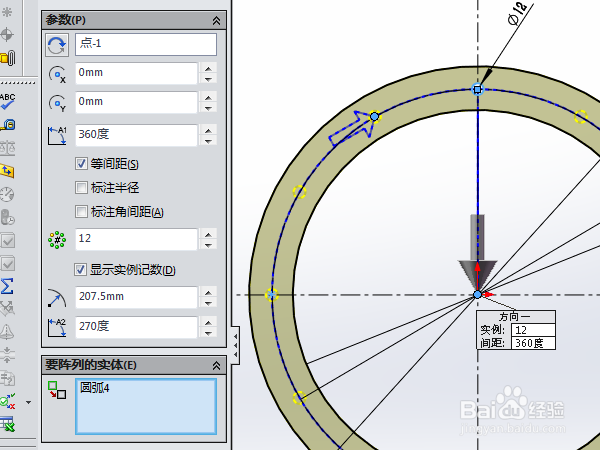
Task: Click the Ø12 dimension text
Action: point(518,13)
